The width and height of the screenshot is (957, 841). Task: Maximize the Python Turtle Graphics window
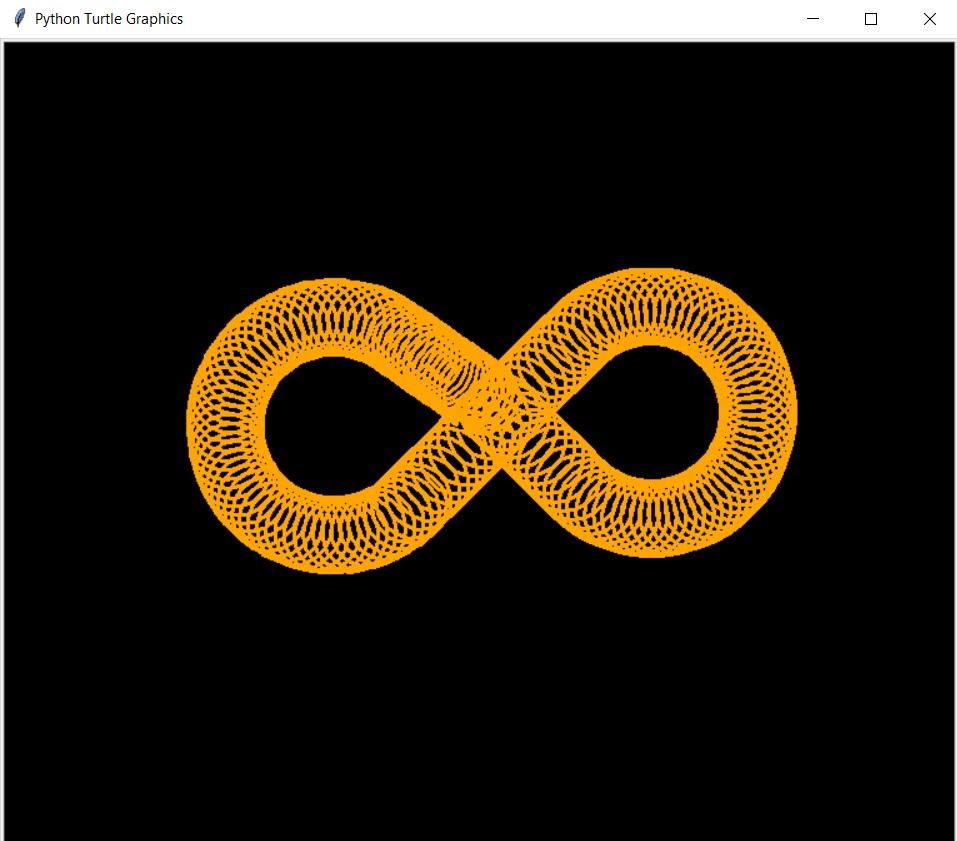(x=871, y=19)
